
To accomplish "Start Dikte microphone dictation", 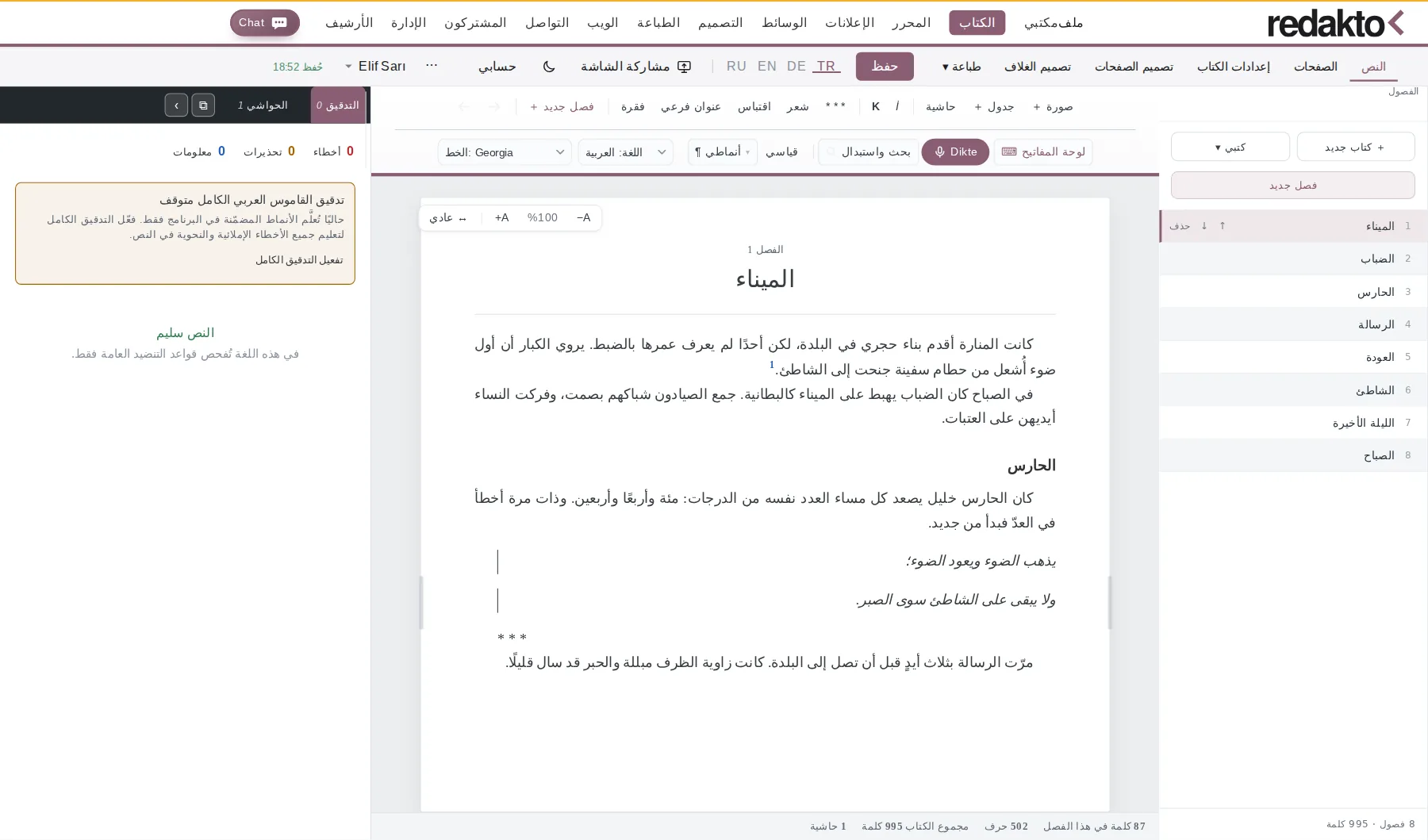I will coord(955,152).
